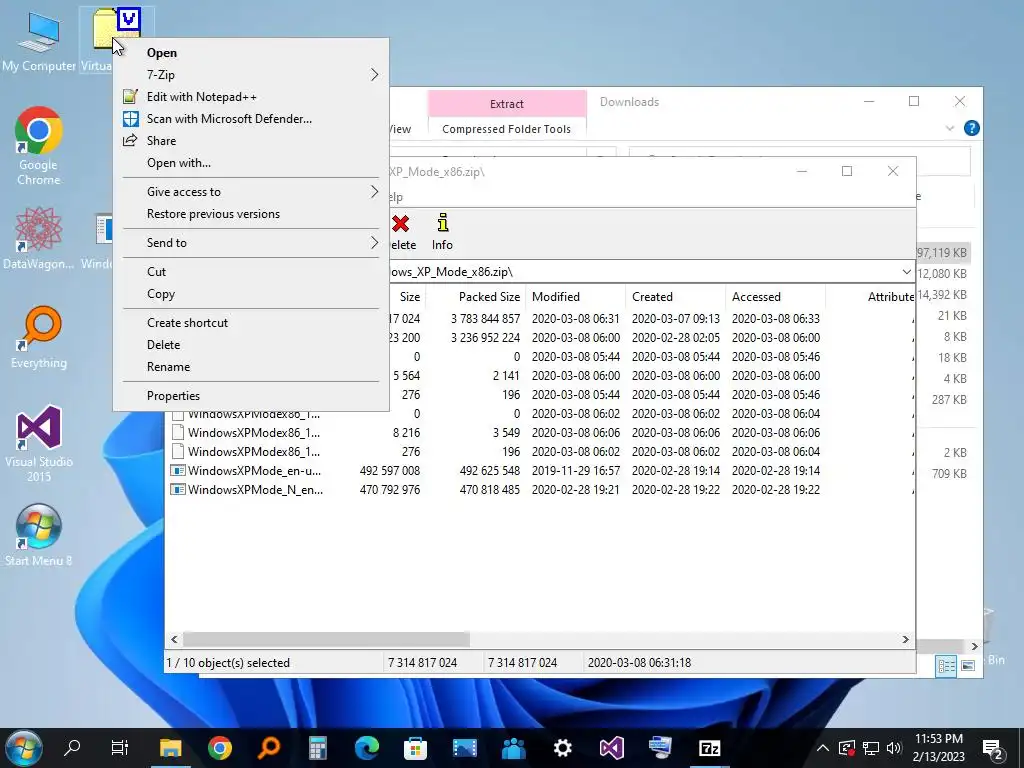Open Start Menu 8 desktop shortcut
This screenshot has width=1024, height=768.
click(x=39, y=534)
